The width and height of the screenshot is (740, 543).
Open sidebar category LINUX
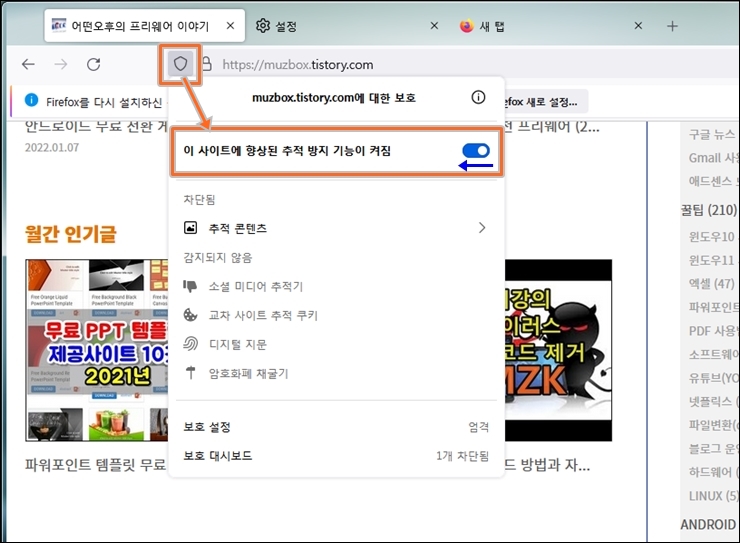[713, 496]
